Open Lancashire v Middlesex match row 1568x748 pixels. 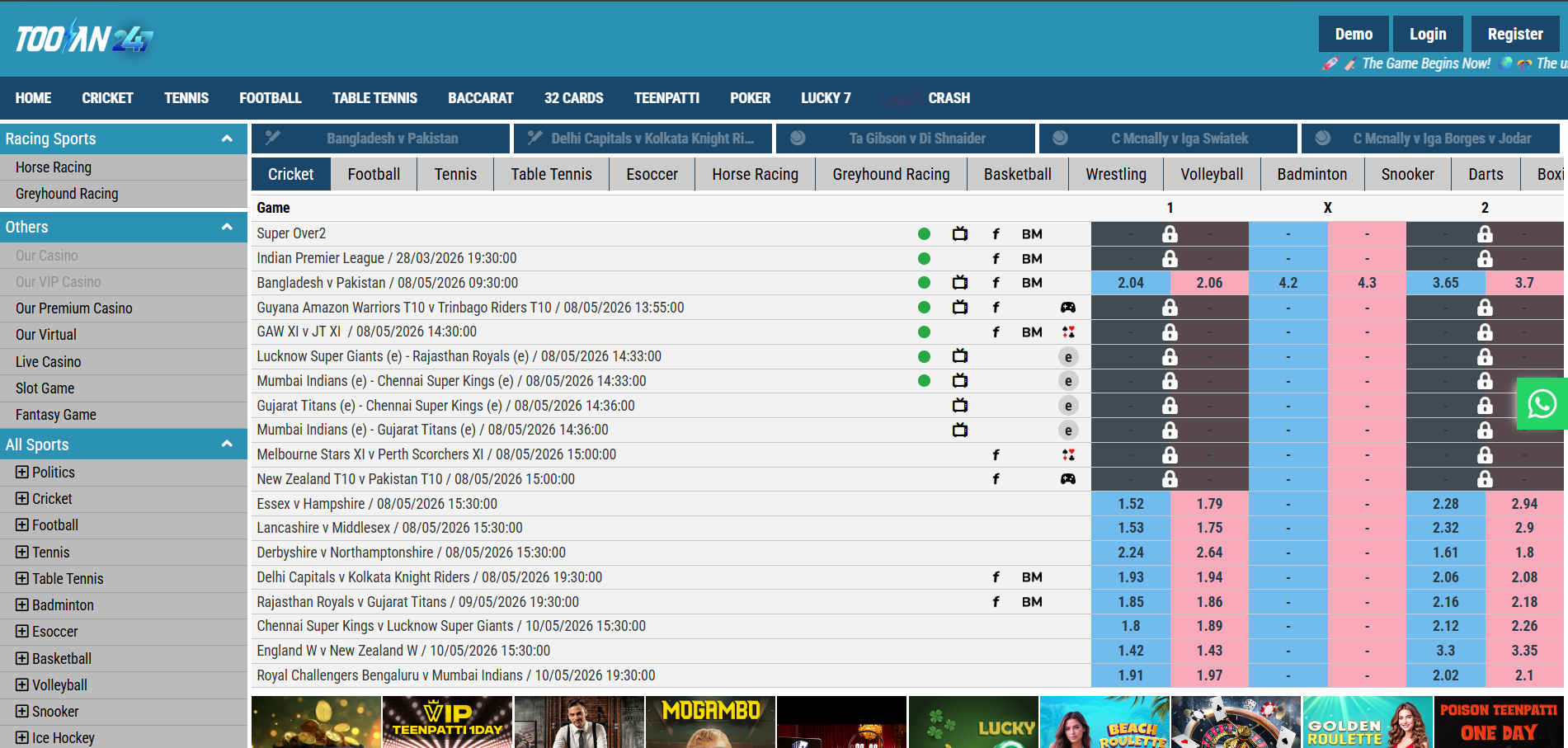click(x=389, y=528)
